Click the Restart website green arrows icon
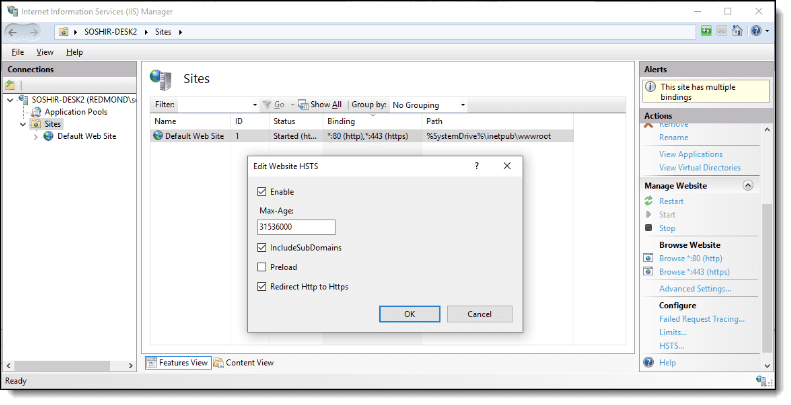791x405 pixels. coord(649,201)
